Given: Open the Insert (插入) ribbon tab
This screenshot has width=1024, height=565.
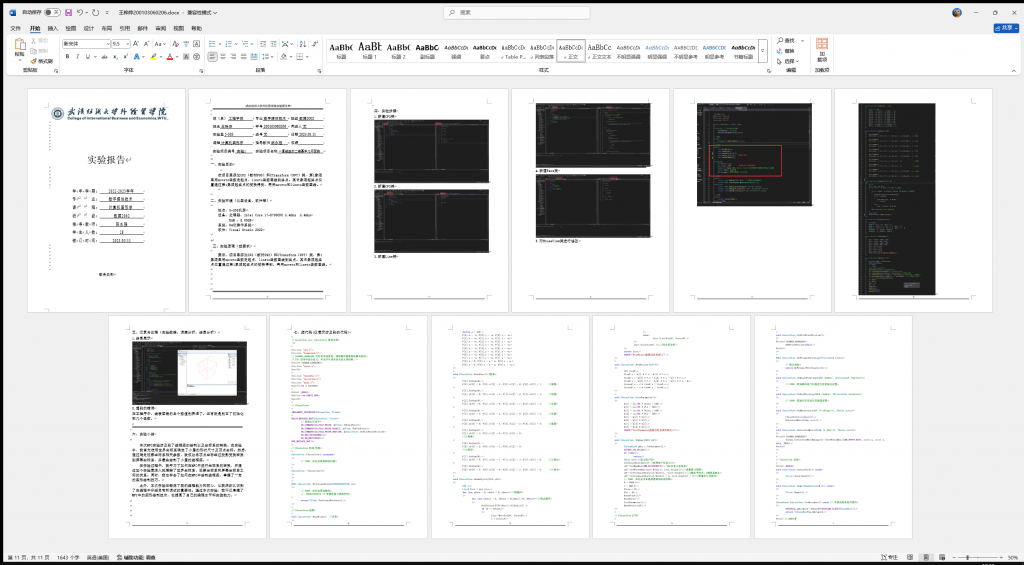Looking at the screenshot, I should coord(53,28).
